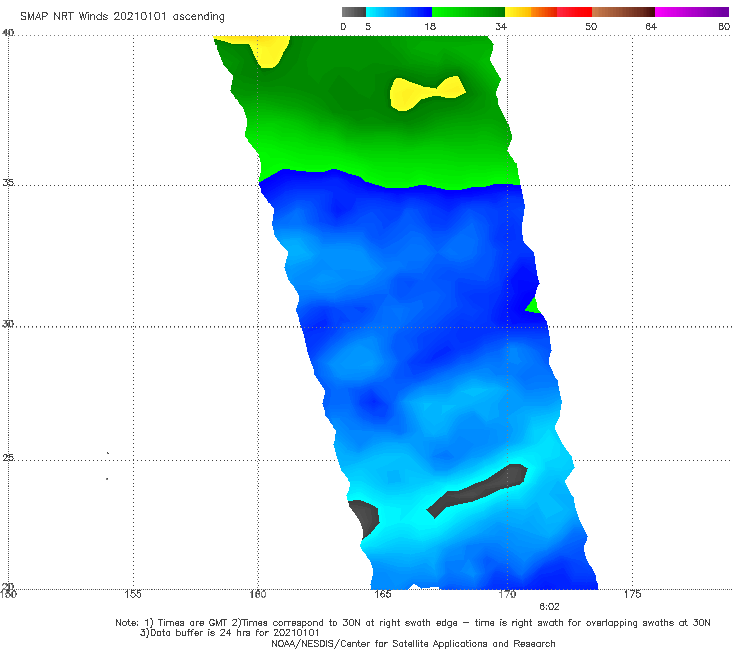
Task: Click the 'NOAA/NESDIS/Center for Satellite Applications' credit
Action: click(413, 643)
